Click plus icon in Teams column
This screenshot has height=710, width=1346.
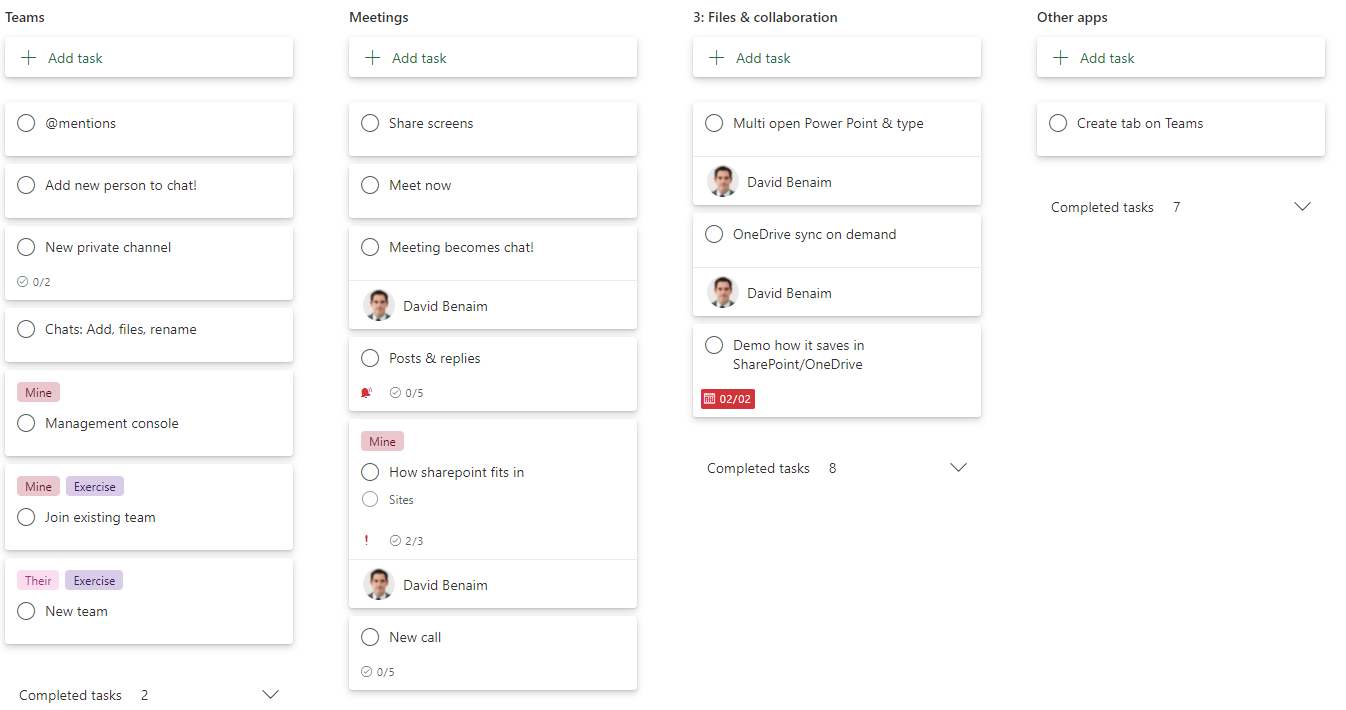[29, 58]
